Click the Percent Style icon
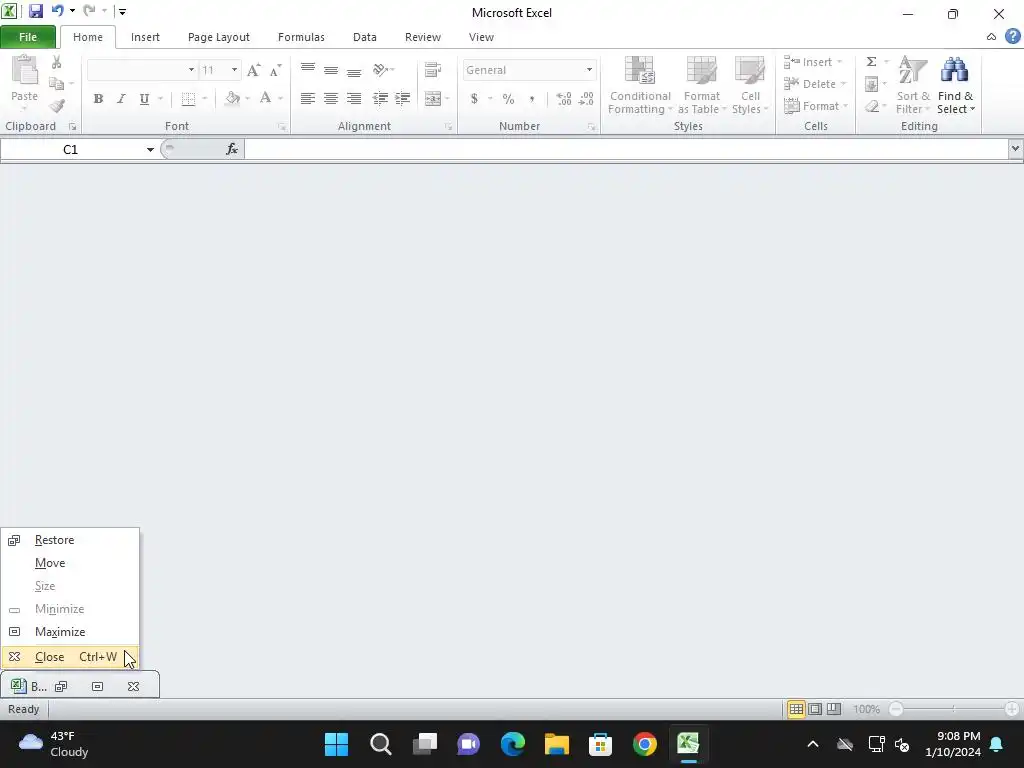This screenshot has width=1024, height=768. point(508,99)
